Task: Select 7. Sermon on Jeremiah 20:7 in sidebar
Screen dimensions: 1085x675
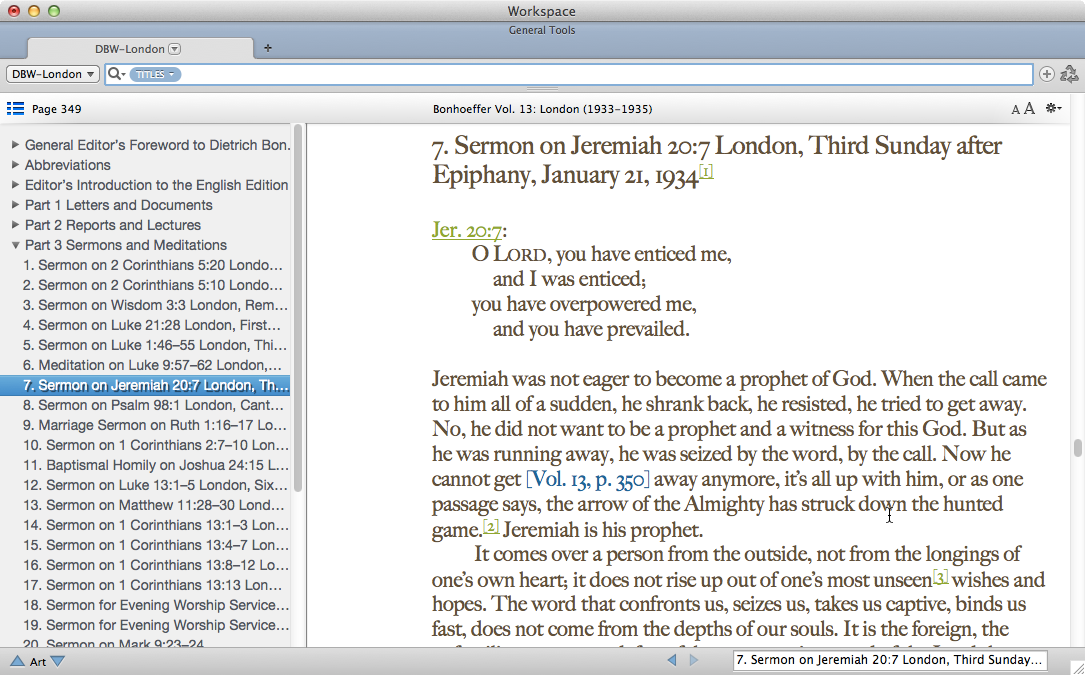Action: pyautogui.click(x=145, y=385)
